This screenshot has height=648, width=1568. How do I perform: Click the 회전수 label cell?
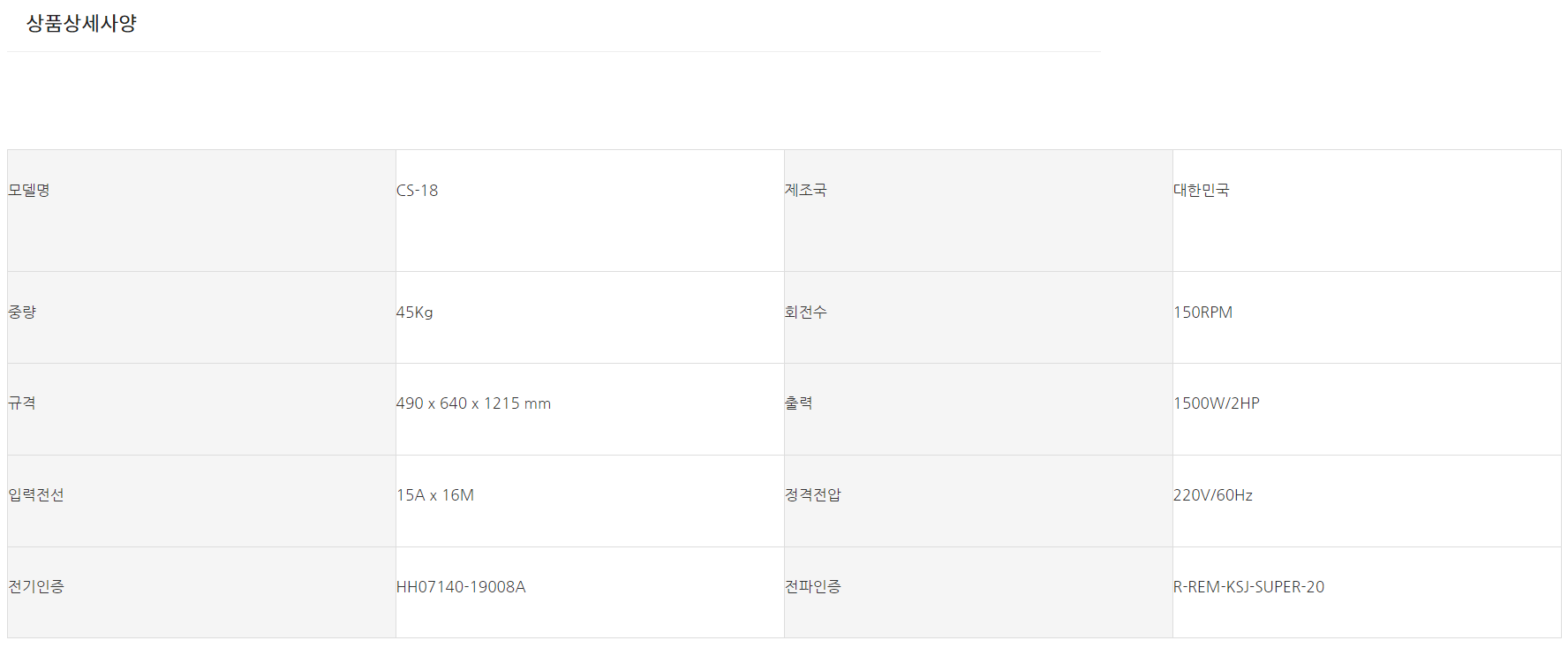tap(805, 313)
